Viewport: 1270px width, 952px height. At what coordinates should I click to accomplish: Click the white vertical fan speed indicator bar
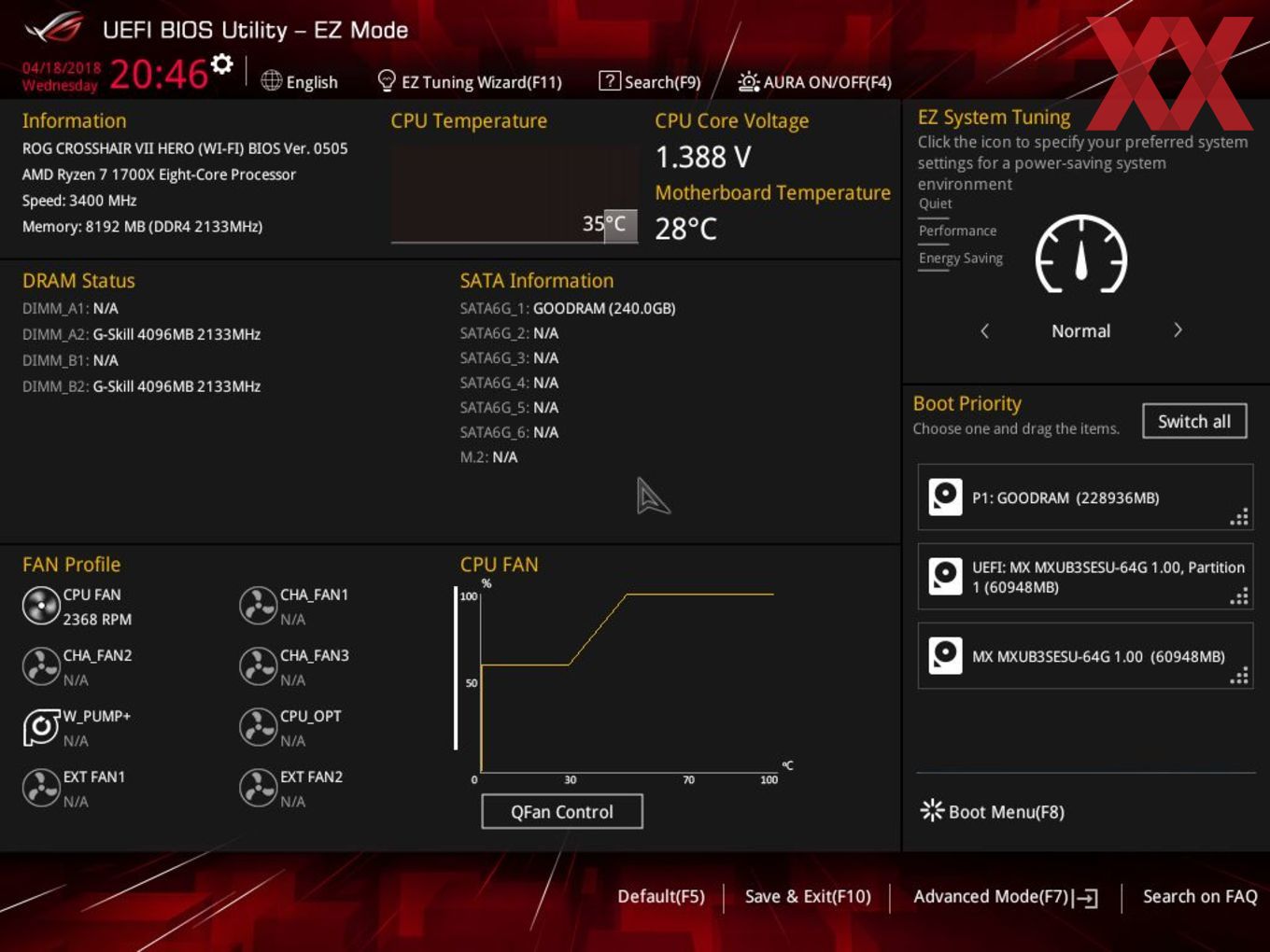(456, 668)
